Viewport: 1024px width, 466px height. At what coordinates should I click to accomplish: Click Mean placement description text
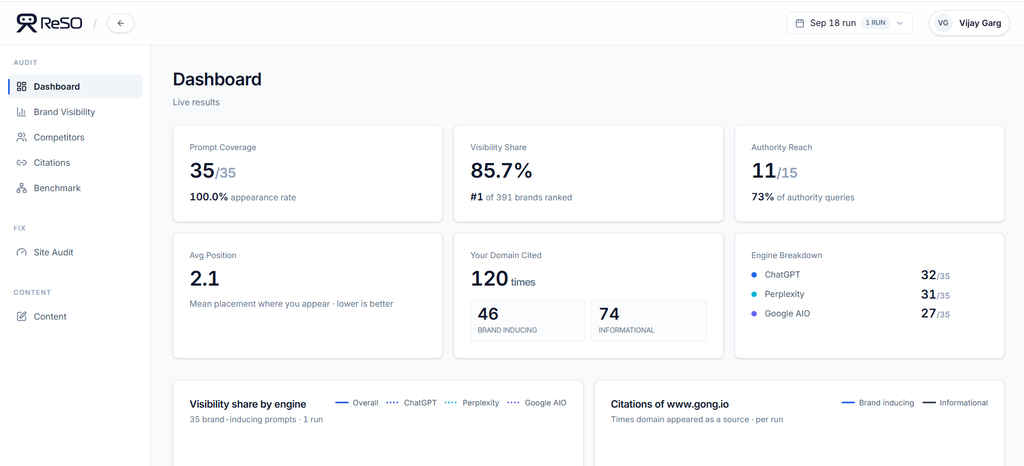pyautogui.click(x=291, y=303)
